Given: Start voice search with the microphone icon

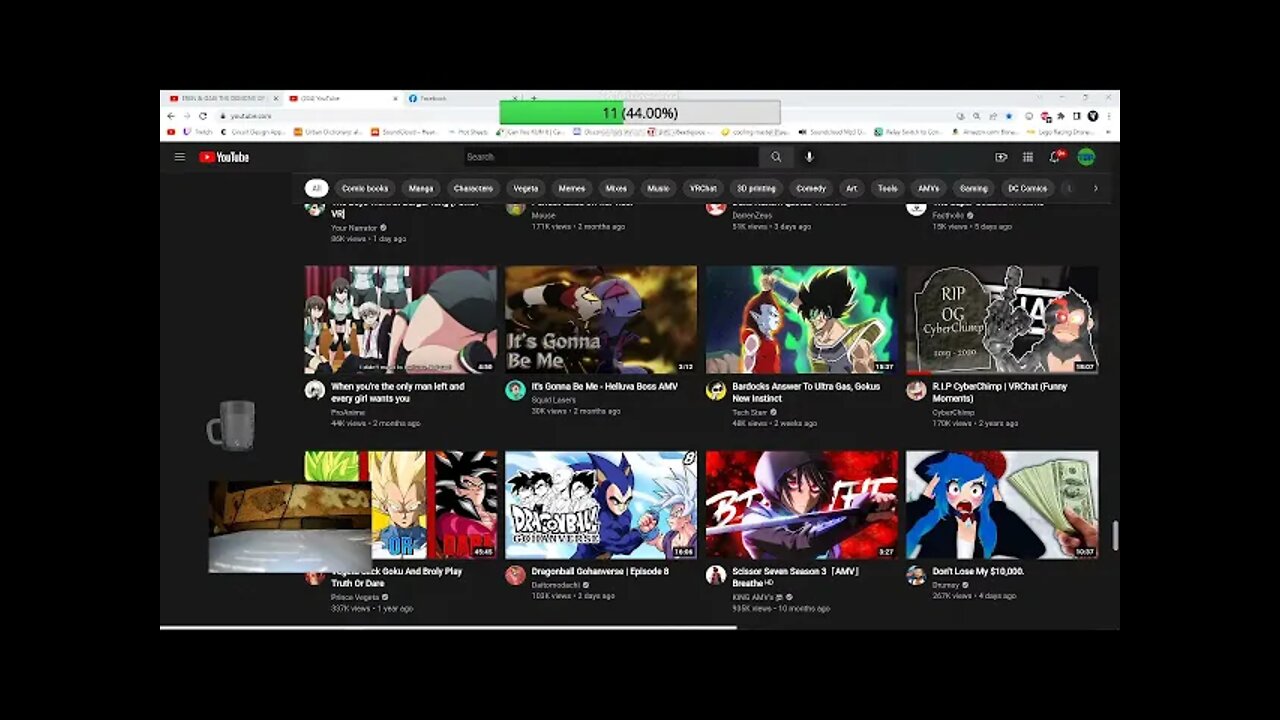Looking at the screenshot, I should point(809,157).
